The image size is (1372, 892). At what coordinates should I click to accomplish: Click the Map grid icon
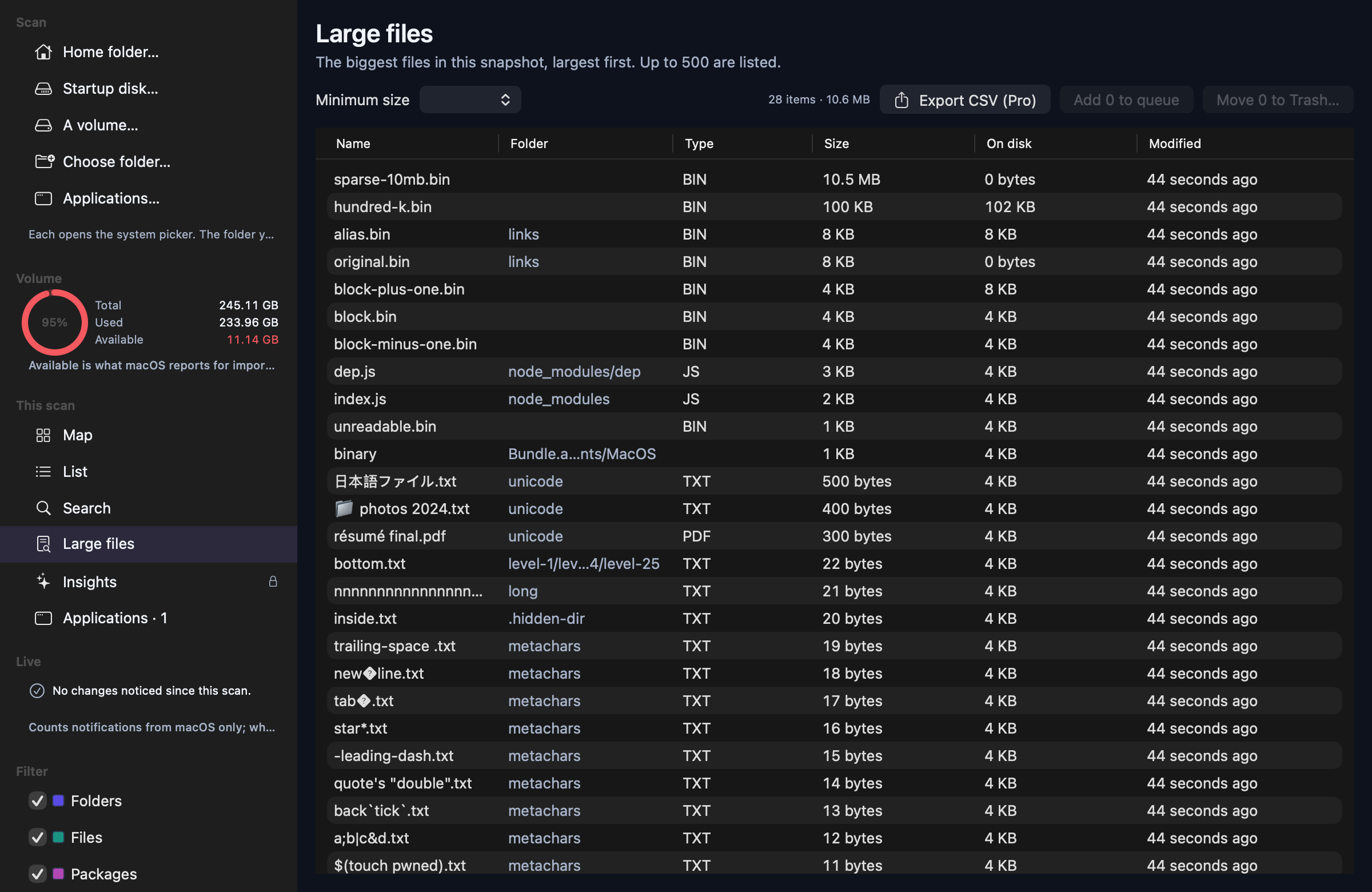pos(43,435)
